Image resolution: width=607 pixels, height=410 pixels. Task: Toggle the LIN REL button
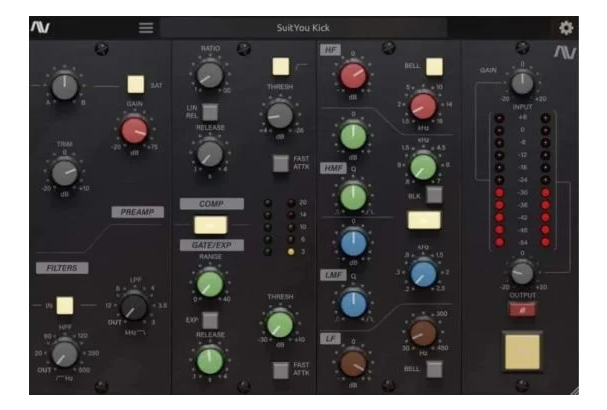point(210,112)
